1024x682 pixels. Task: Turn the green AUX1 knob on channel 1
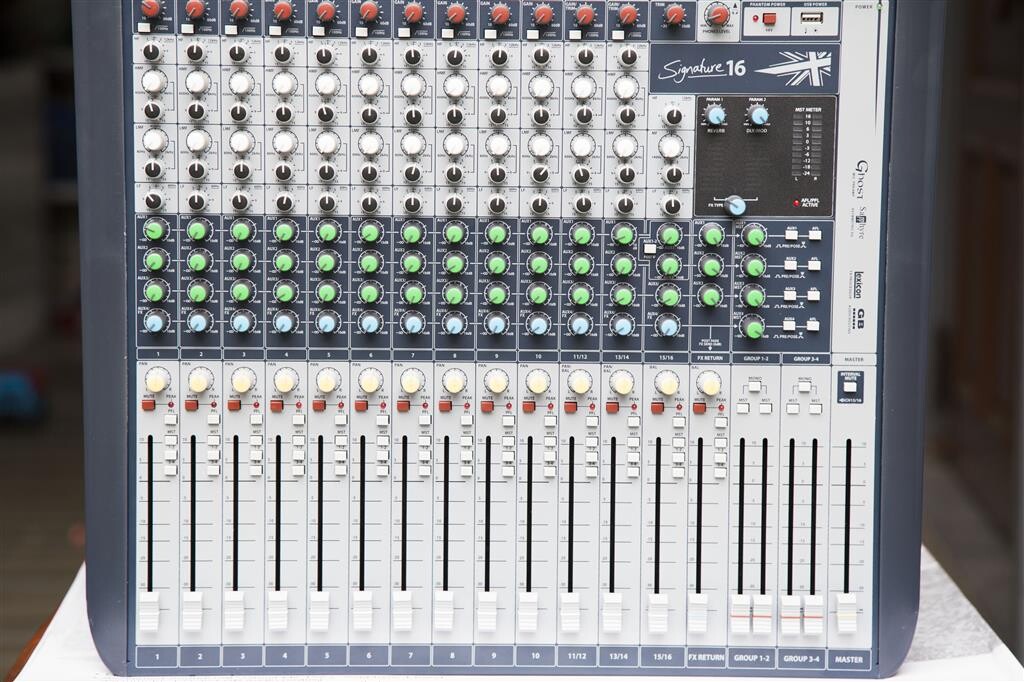click(x=155, y=230)
